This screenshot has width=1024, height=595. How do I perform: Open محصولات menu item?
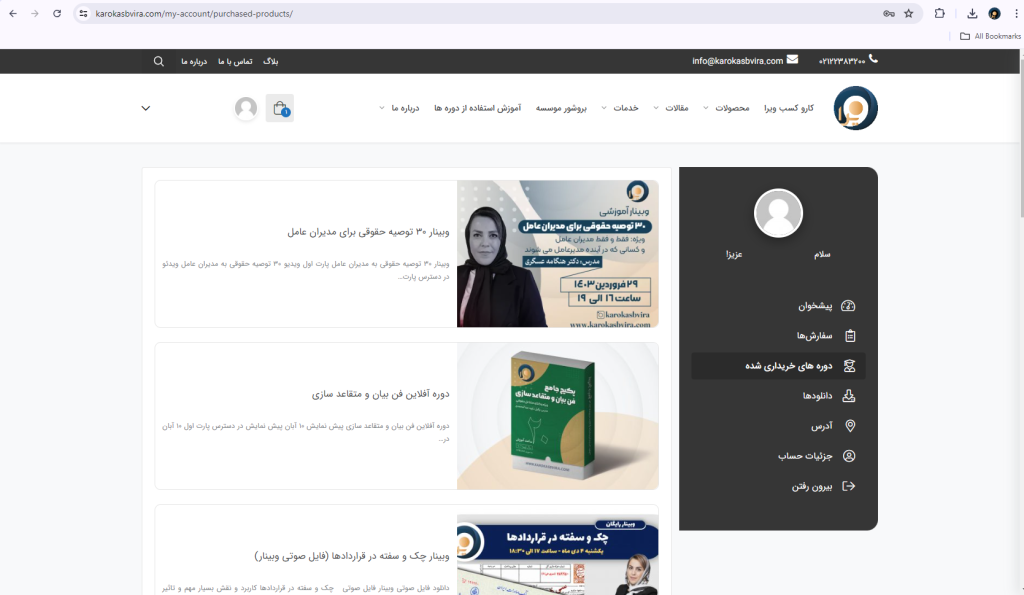[732, 108]
